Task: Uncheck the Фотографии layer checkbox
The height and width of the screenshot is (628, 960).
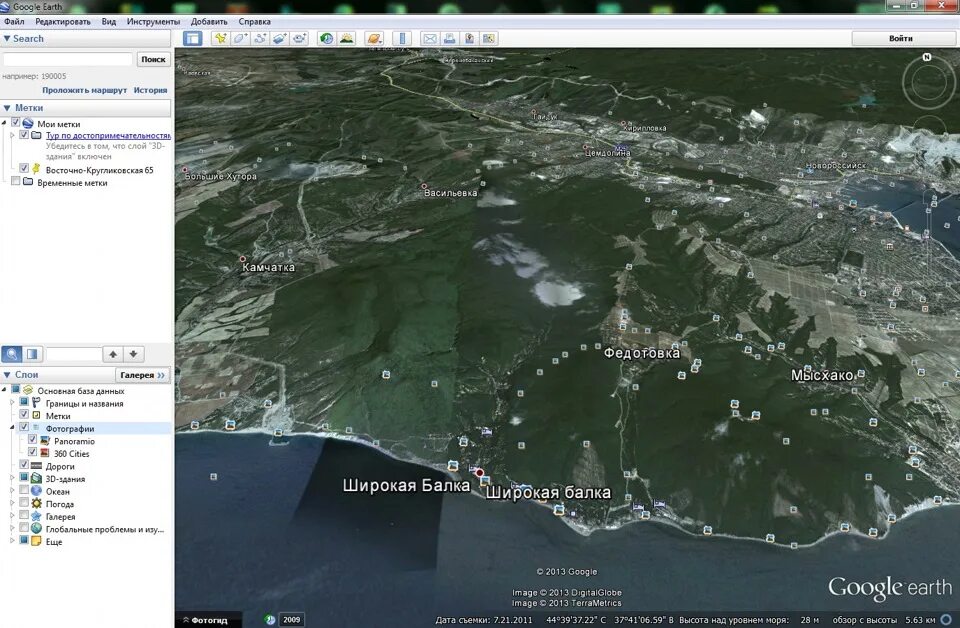Action: point(24,427)
